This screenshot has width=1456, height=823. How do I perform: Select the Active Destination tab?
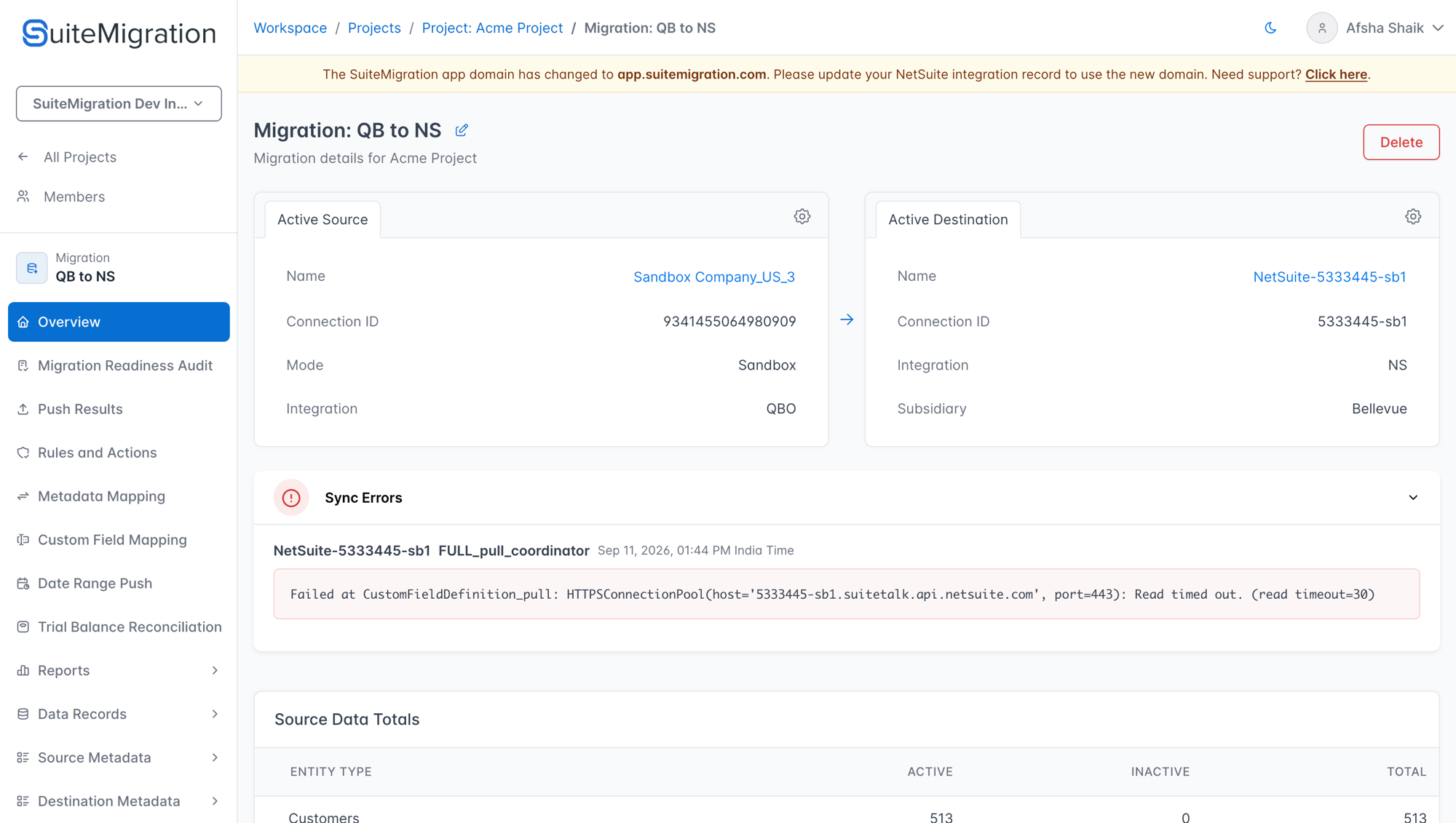click(948, 219)
